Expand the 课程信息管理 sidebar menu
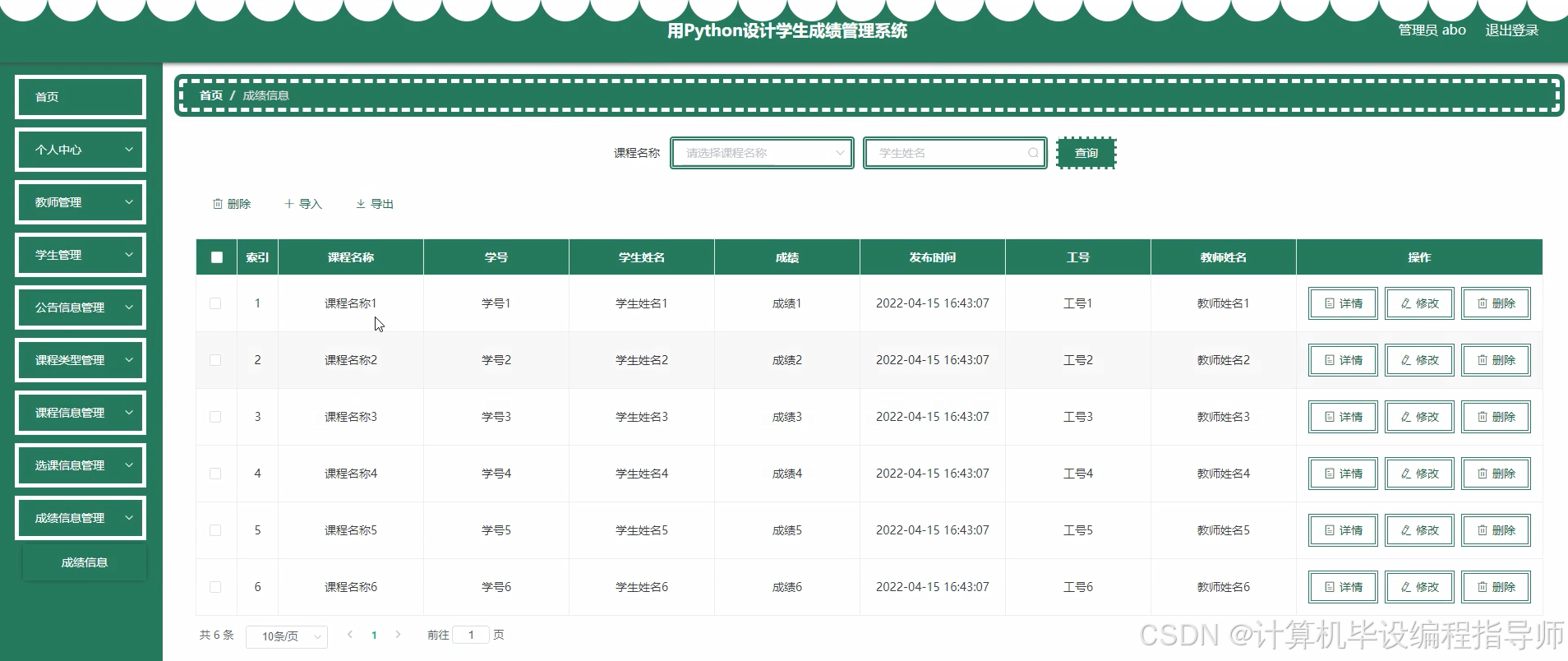Image resolution: width=1568 pixels, height=661 pixels. pos(81,413)
